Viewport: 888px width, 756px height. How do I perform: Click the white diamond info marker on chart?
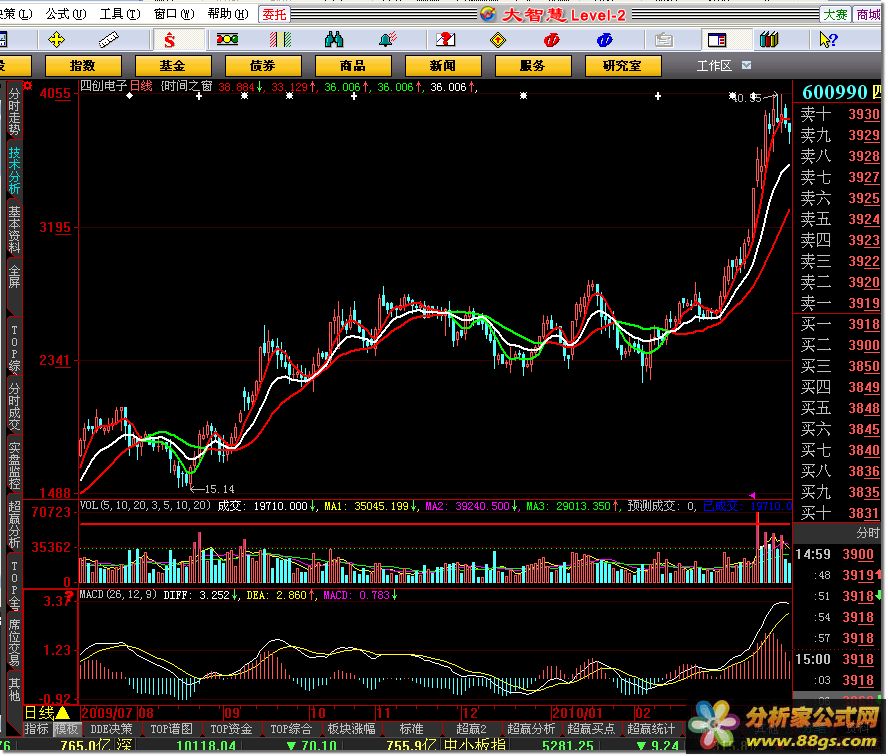click(130, 96)
